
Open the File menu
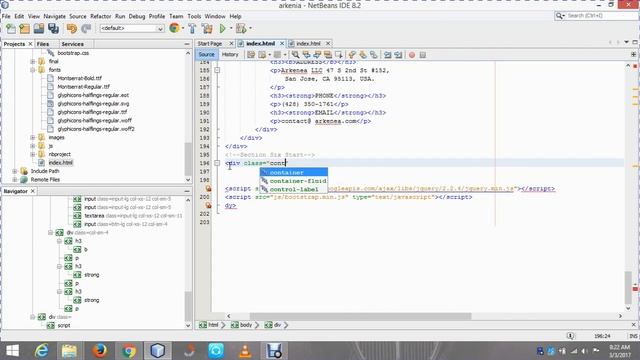[x=6, y=16]
